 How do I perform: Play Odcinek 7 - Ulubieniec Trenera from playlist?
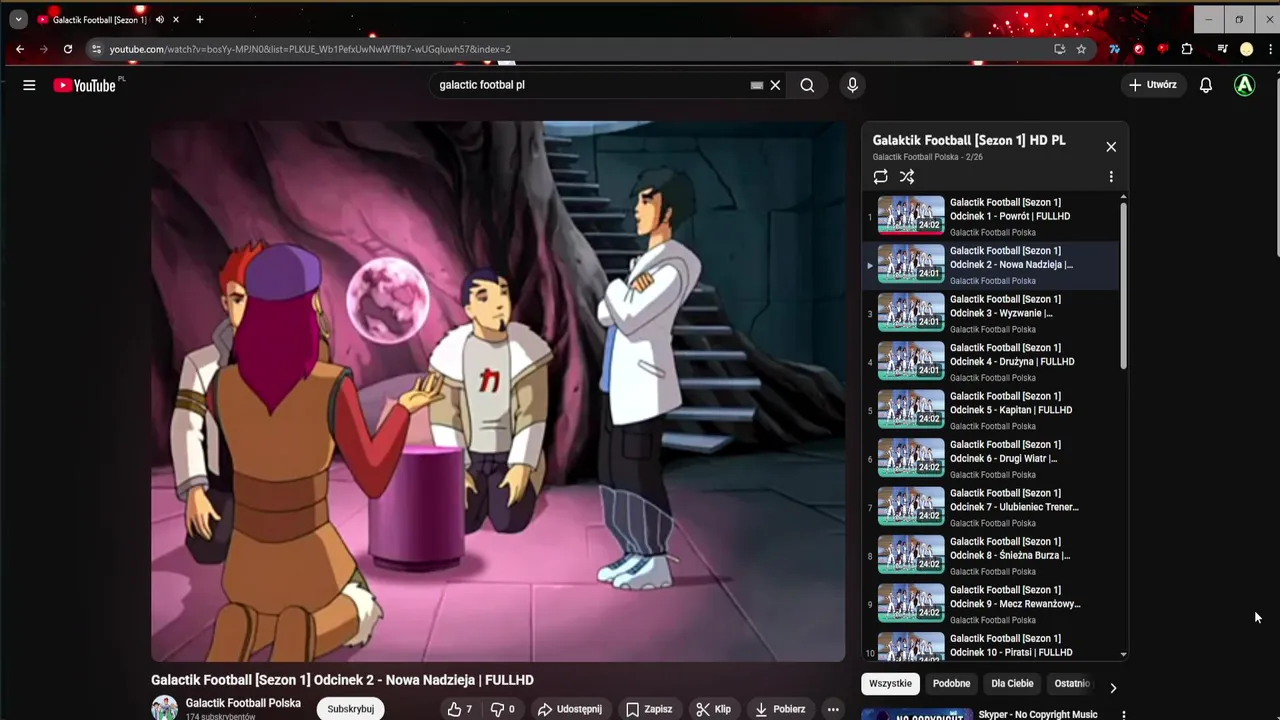point(990,508)
